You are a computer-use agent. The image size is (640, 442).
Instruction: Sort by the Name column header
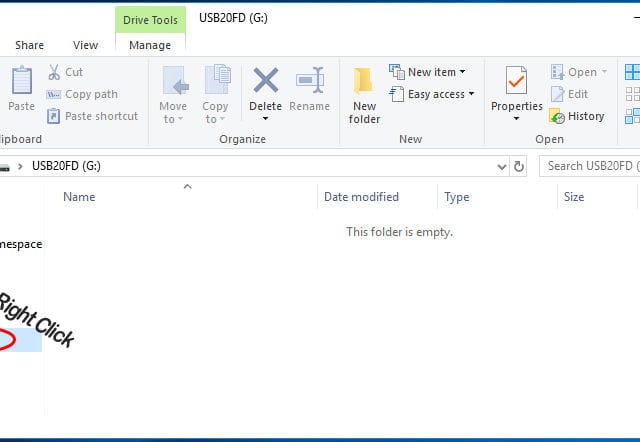point(79,197)
